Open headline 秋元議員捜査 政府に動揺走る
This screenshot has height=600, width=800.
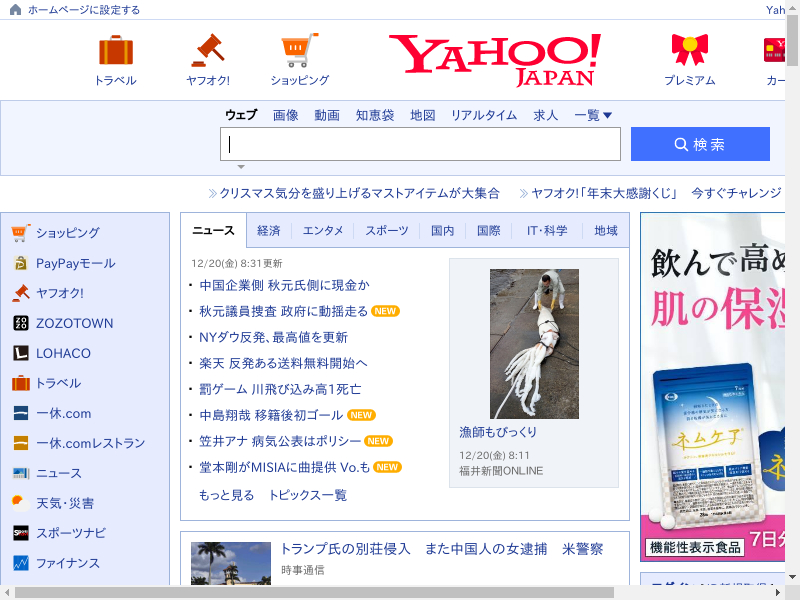[283, 311]
